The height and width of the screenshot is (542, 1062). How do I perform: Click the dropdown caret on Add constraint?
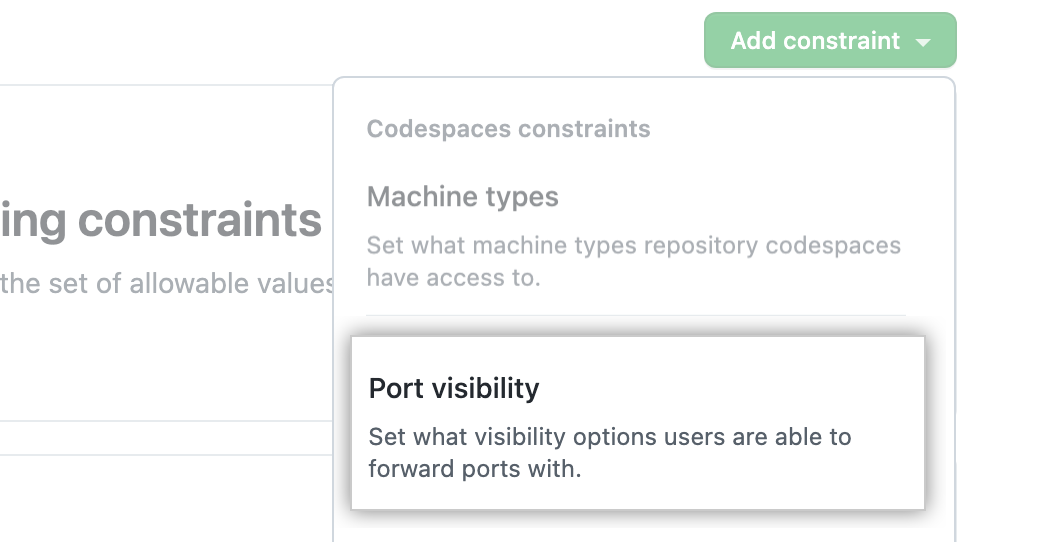click(x=922, y=42)
